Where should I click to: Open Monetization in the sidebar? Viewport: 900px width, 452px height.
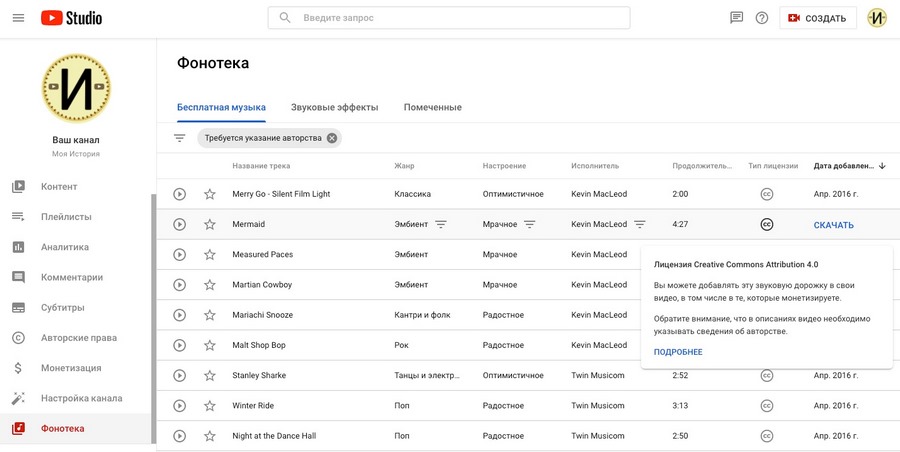(70, 368)
